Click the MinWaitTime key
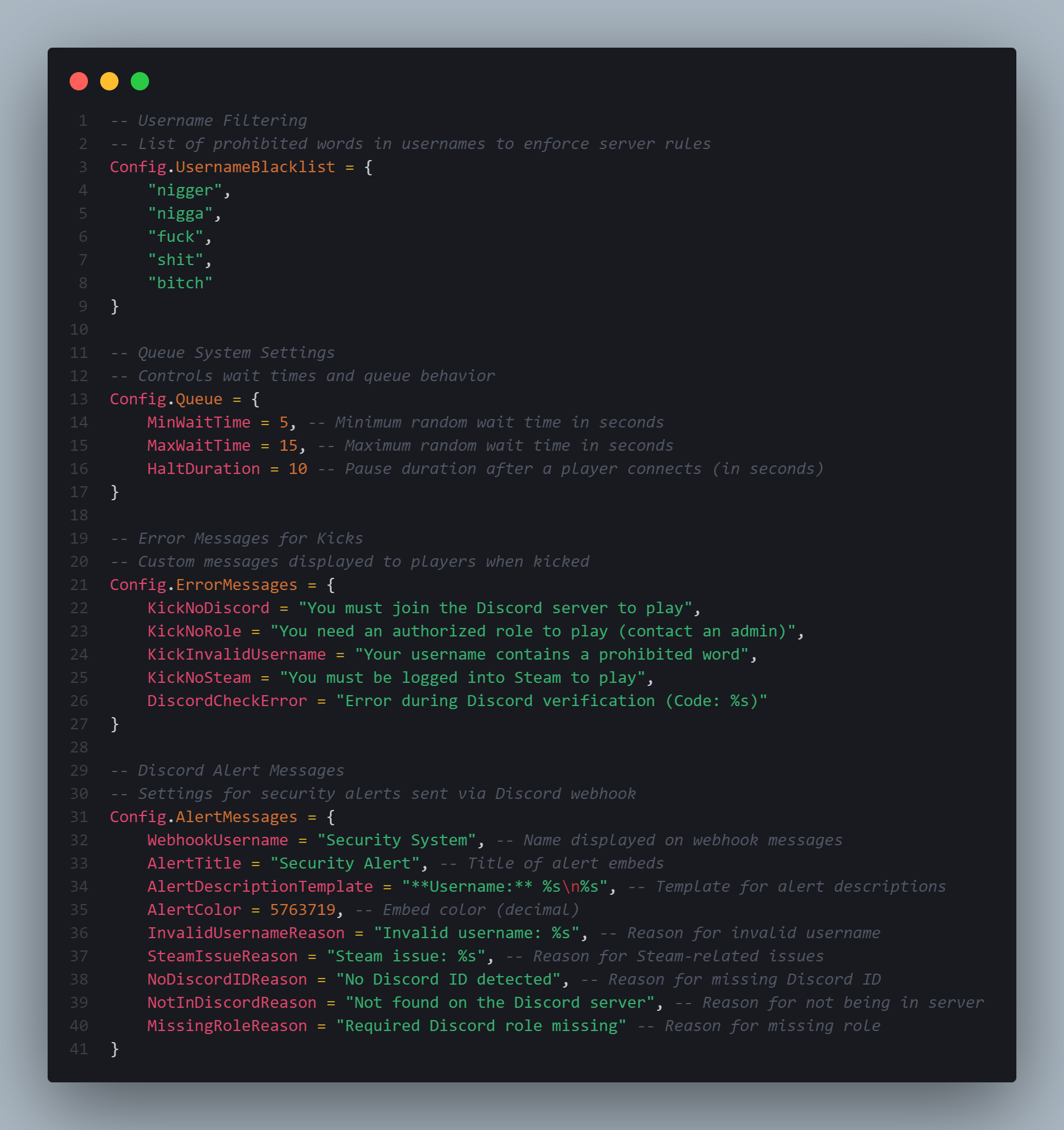Screen dimensions: 1064x1130 (x=199, y=423)
